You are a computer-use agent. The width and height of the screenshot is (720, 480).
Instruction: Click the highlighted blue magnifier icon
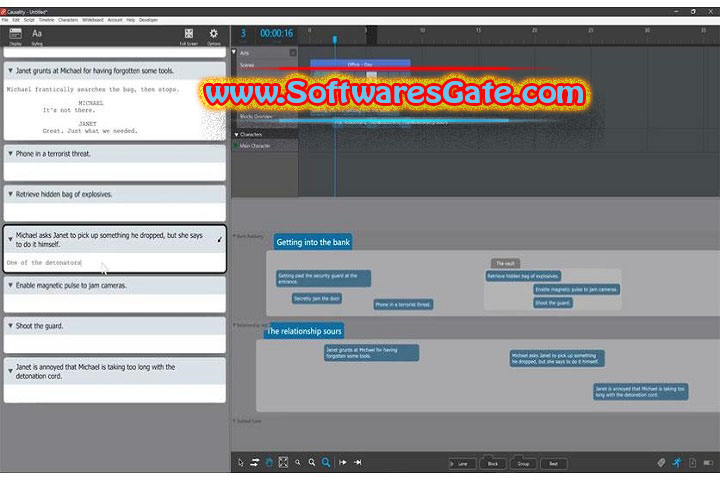click(x=326, y=463)
